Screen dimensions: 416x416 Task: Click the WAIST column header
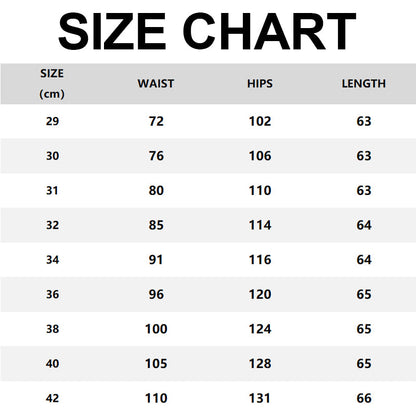click(x=156, y=83)
